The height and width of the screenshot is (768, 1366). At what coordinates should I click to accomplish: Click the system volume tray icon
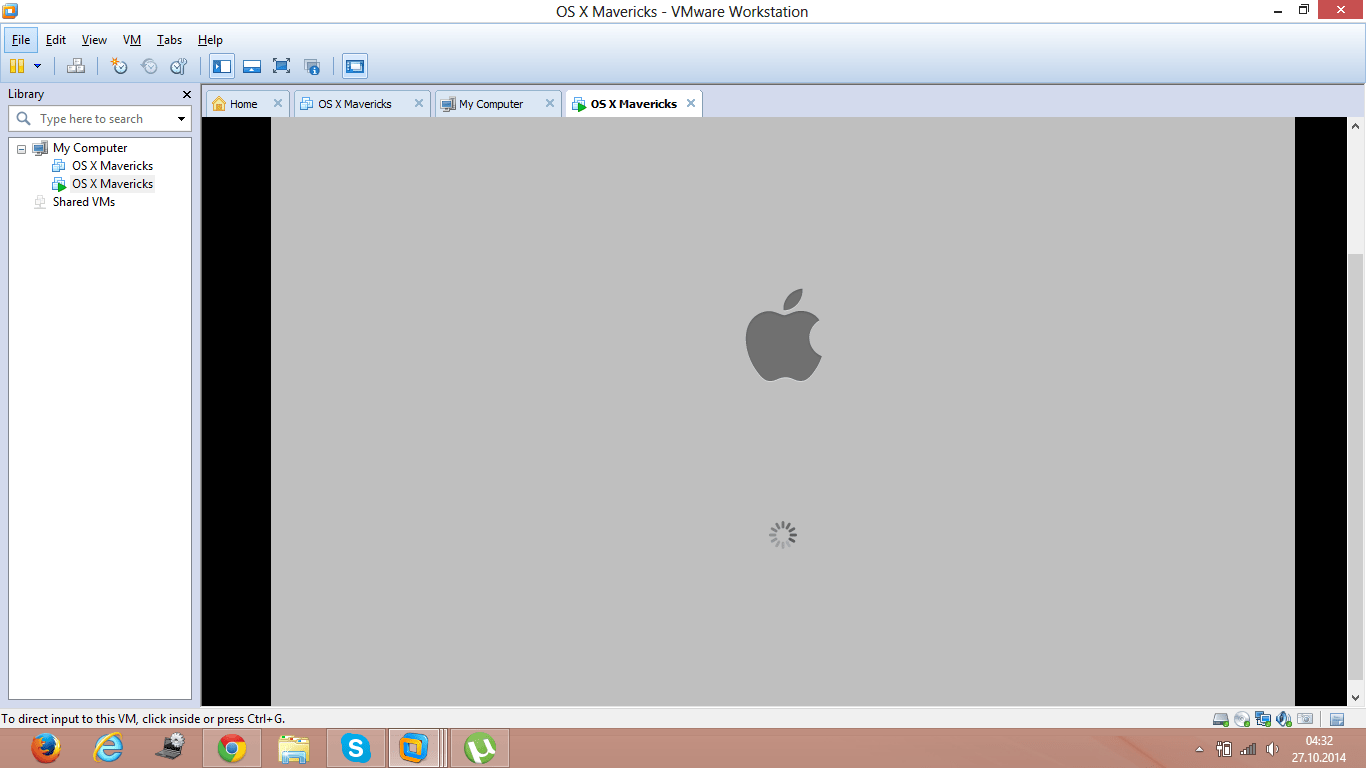click(1273, 749)
